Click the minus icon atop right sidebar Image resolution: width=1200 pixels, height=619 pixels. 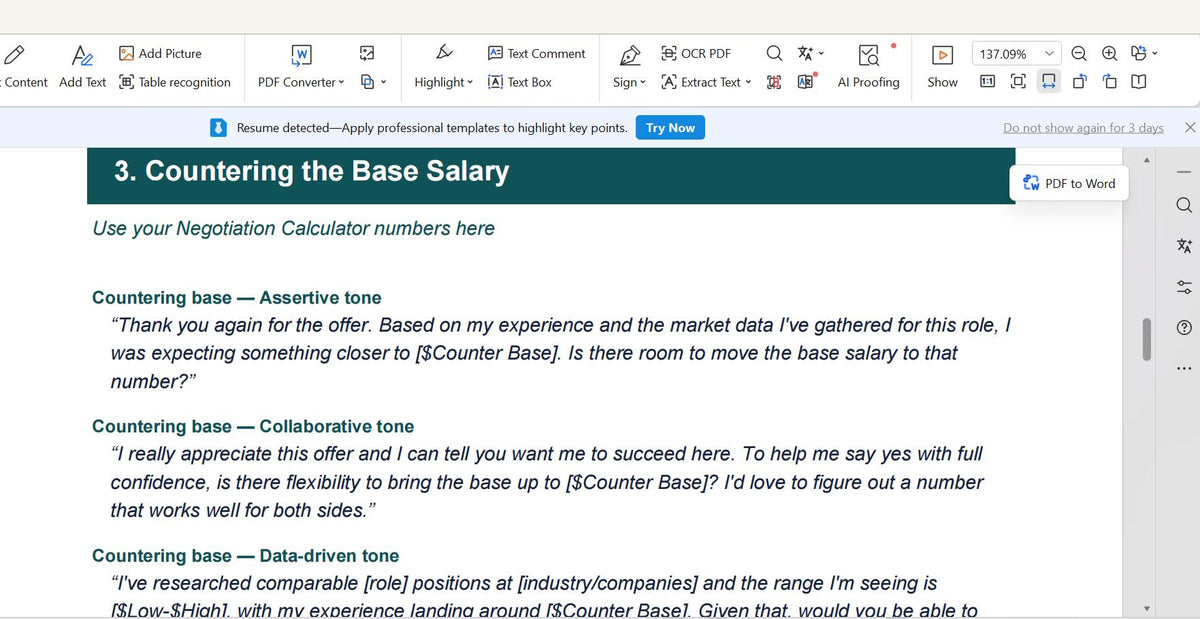pyautogui.click(x=1184, y=173)
